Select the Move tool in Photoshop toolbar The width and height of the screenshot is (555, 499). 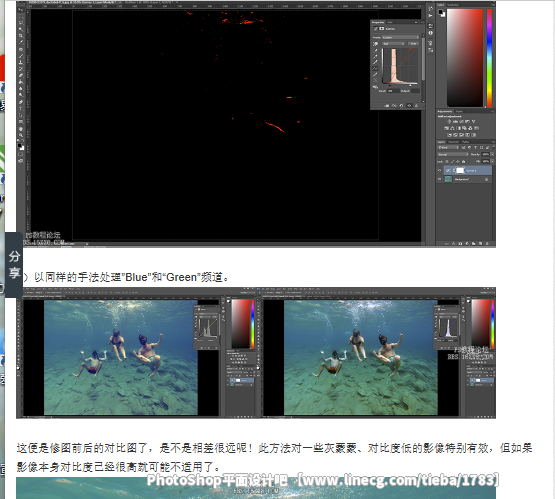click(21, 10)
